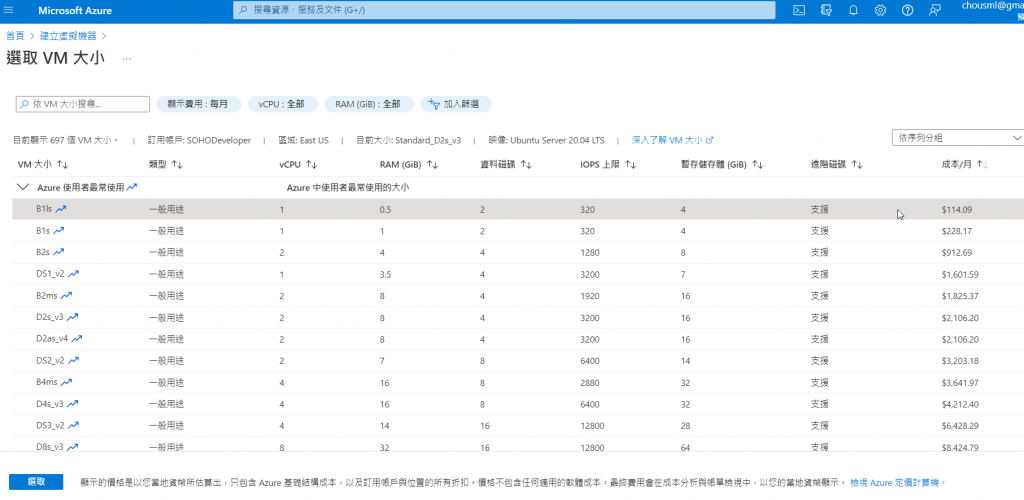Focus the global 搜尋資源 search box
This screenshot has width=1024, height=500.
tap(504, 10)
